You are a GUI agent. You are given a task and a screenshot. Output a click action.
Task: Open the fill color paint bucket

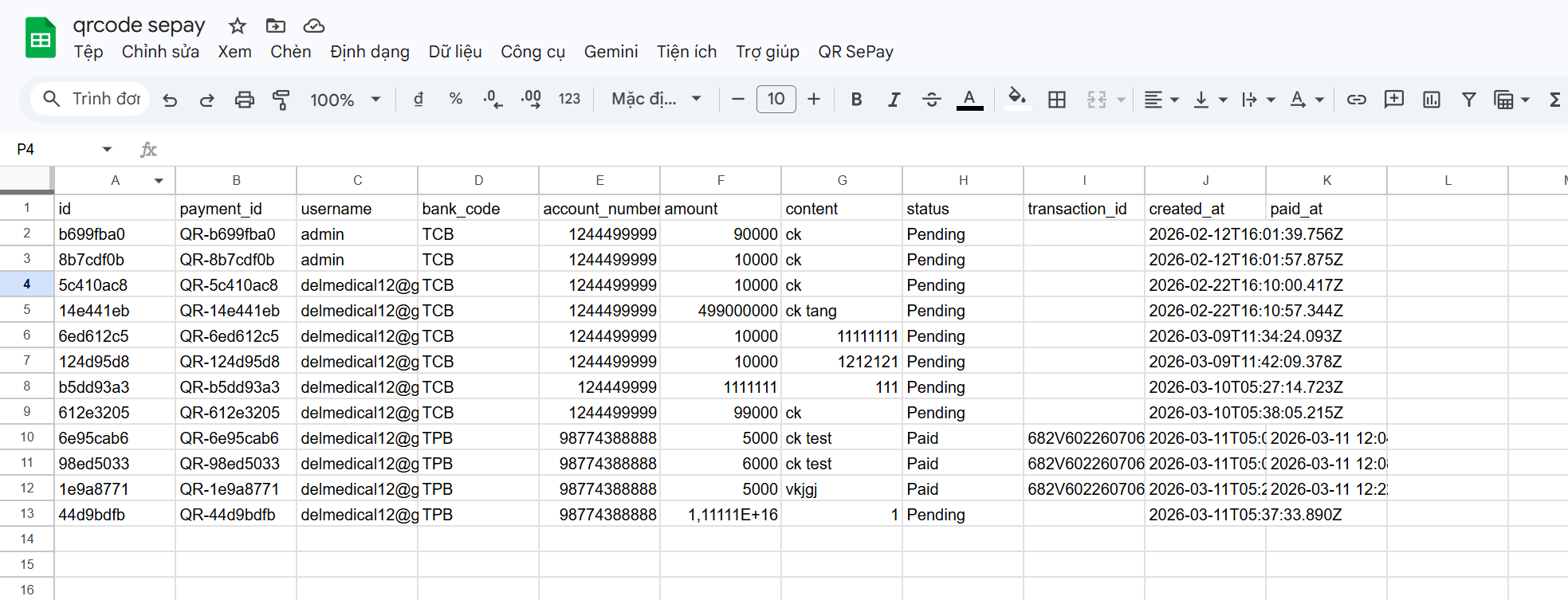click(x=1016, y=98)
